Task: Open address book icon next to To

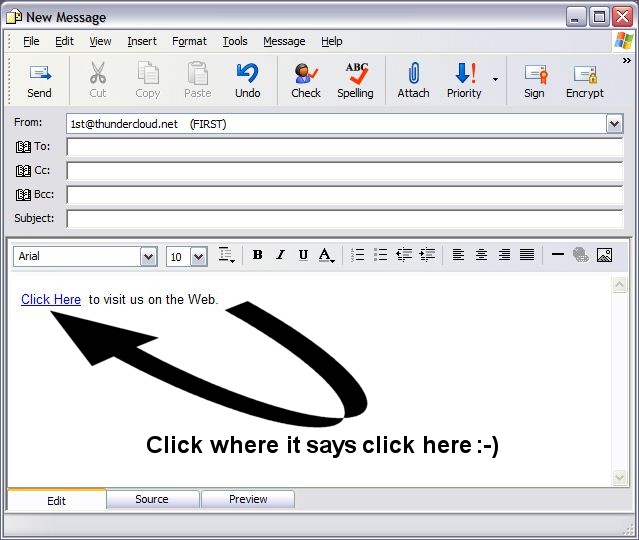Action: (x=23, y=147)
